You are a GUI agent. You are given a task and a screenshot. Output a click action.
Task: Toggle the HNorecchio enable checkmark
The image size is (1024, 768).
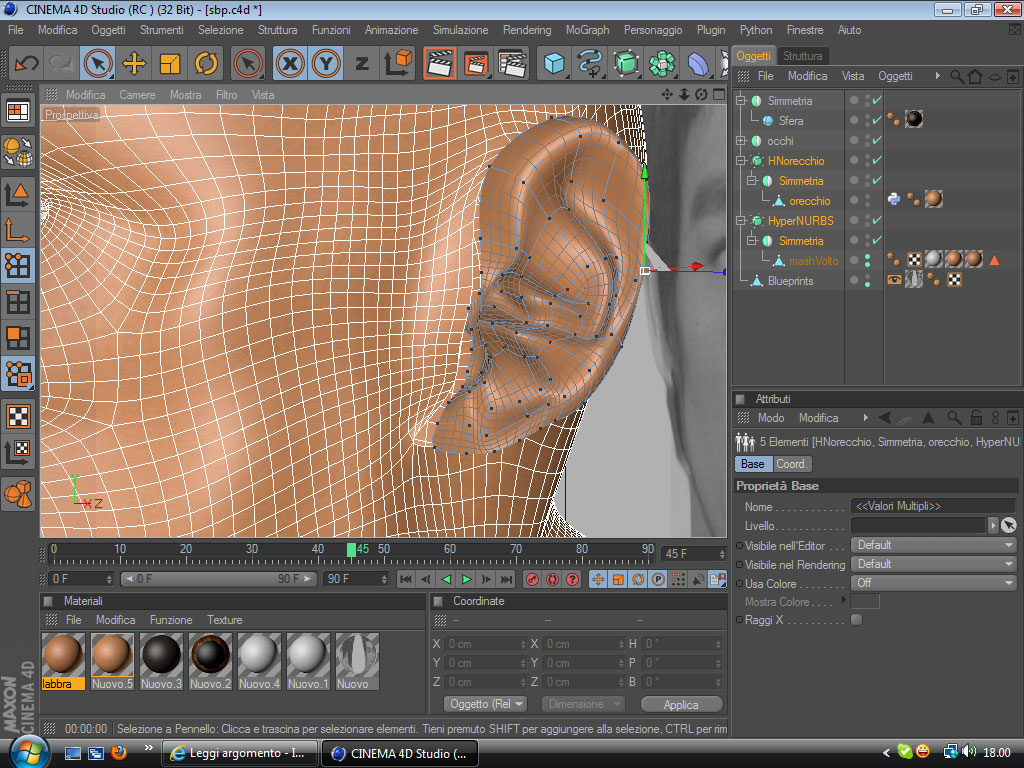click(877, 160)
